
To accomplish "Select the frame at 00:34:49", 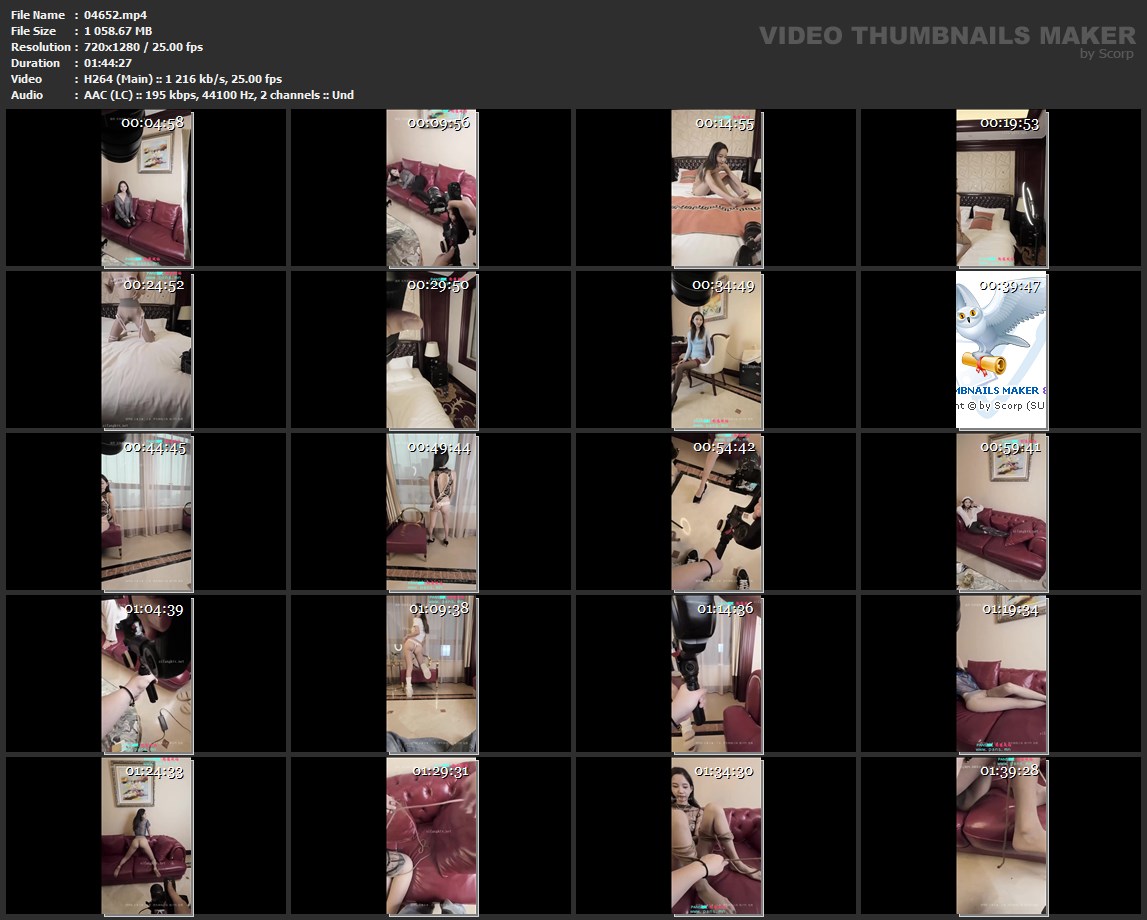I will point(716,350).
